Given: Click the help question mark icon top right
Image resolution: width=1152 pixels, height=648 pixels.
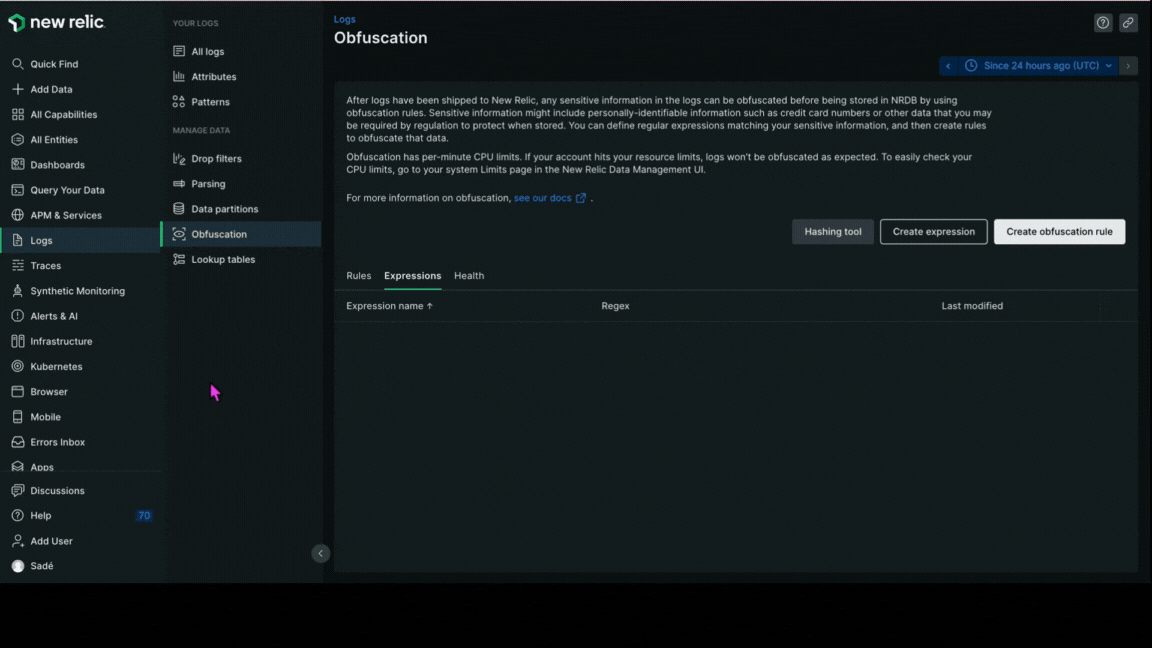Looking at the screenshot, I should tap(1103, 23).
